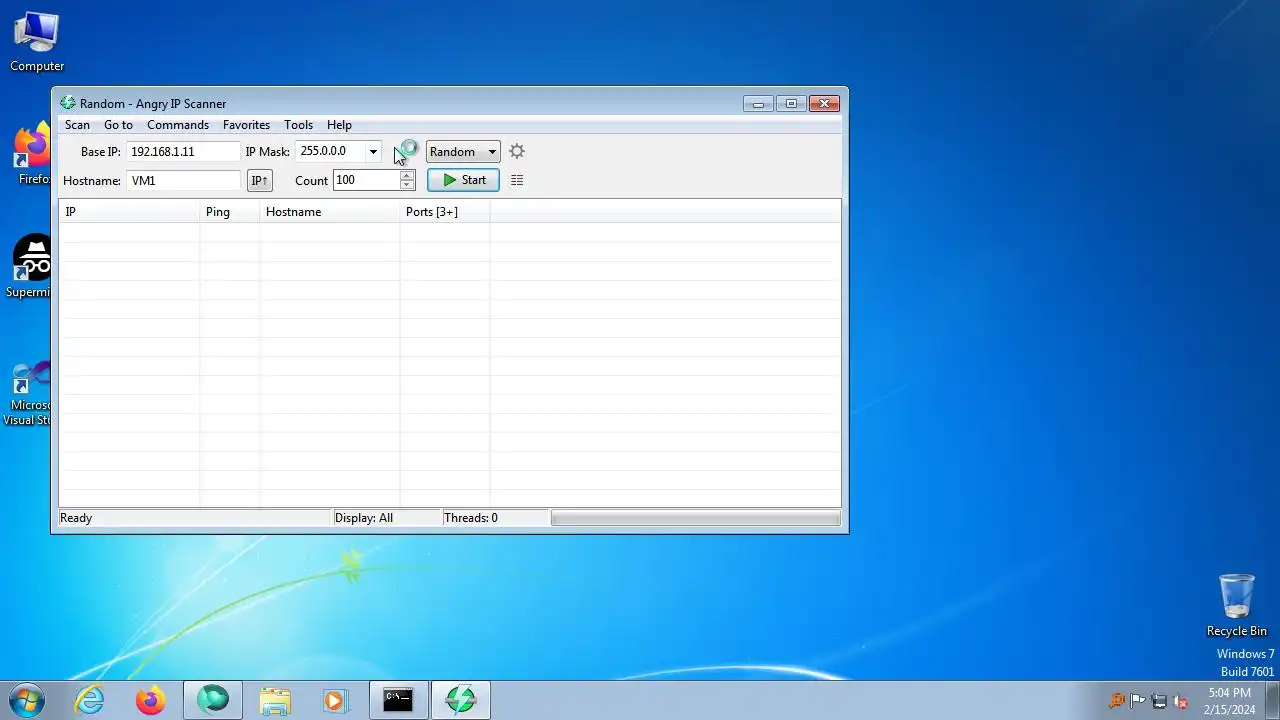Focus the Count number field
This screenshot has height=720, width=1280.
366,180
